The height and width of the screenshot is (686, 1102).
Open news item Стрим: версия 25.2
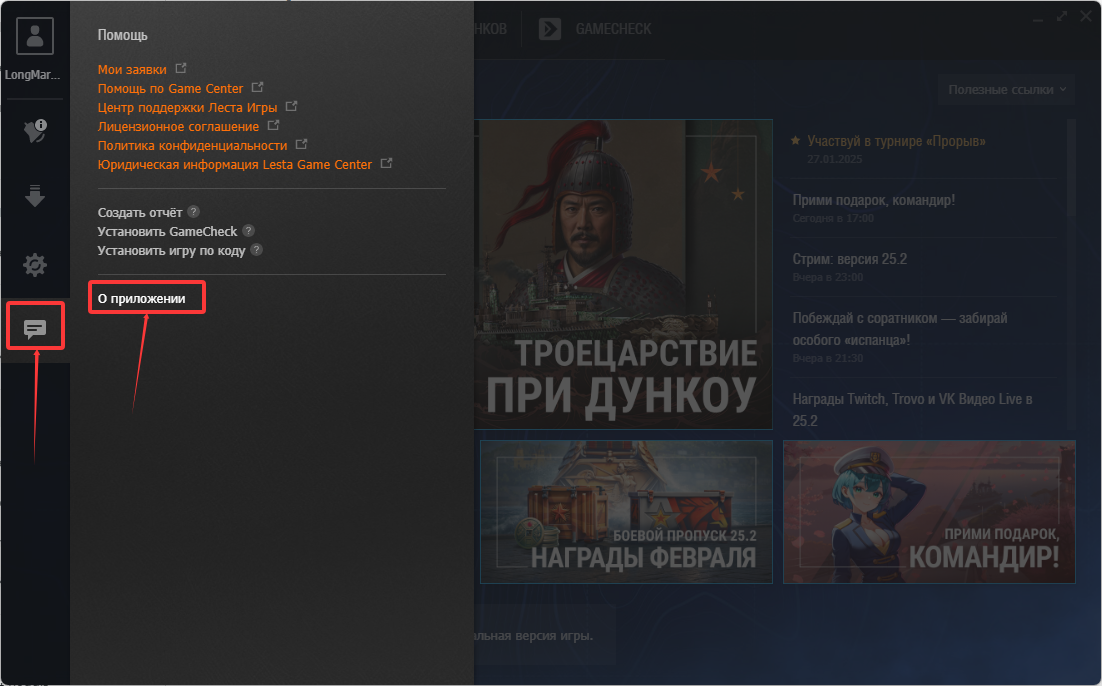point(850,259)
